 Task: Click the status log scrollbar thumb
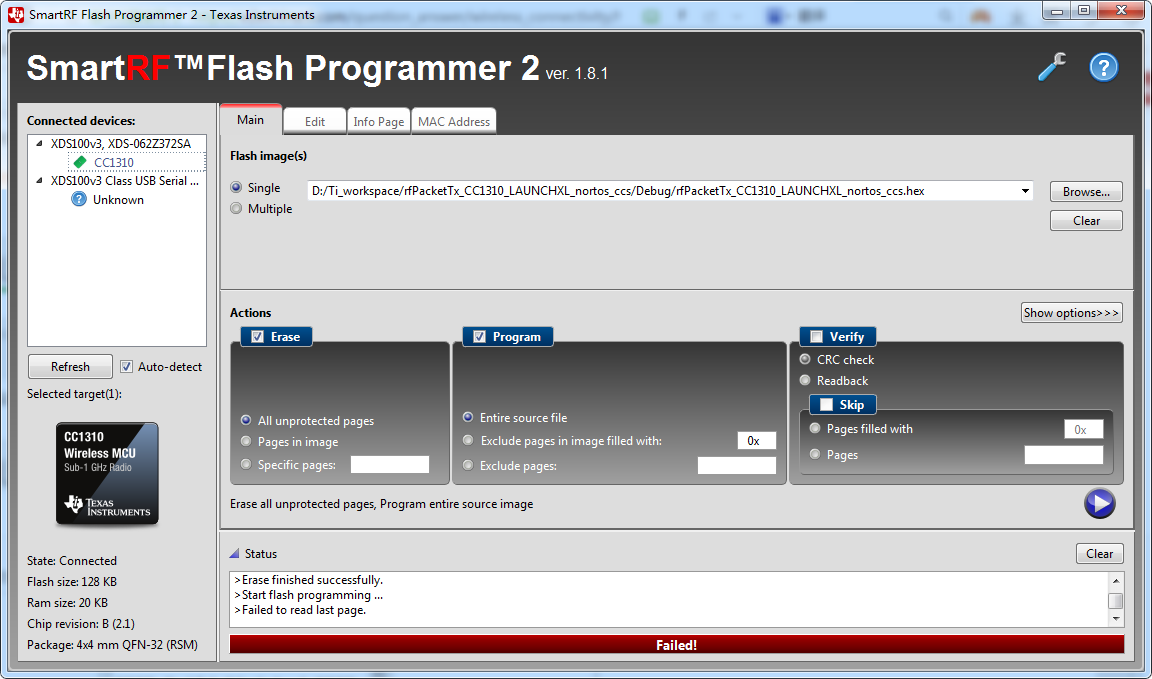pos(1116,600)
